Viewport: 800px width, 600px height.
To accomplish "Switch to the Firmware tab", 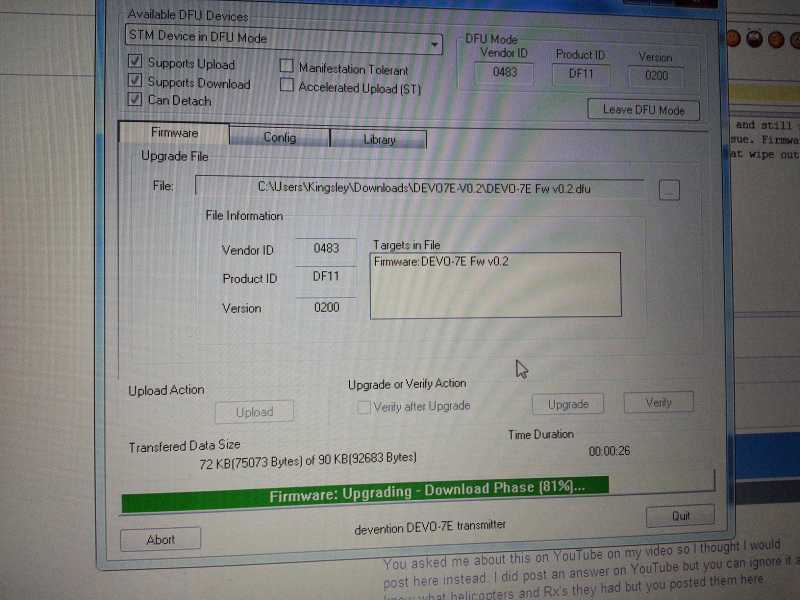I will point(174,133).
